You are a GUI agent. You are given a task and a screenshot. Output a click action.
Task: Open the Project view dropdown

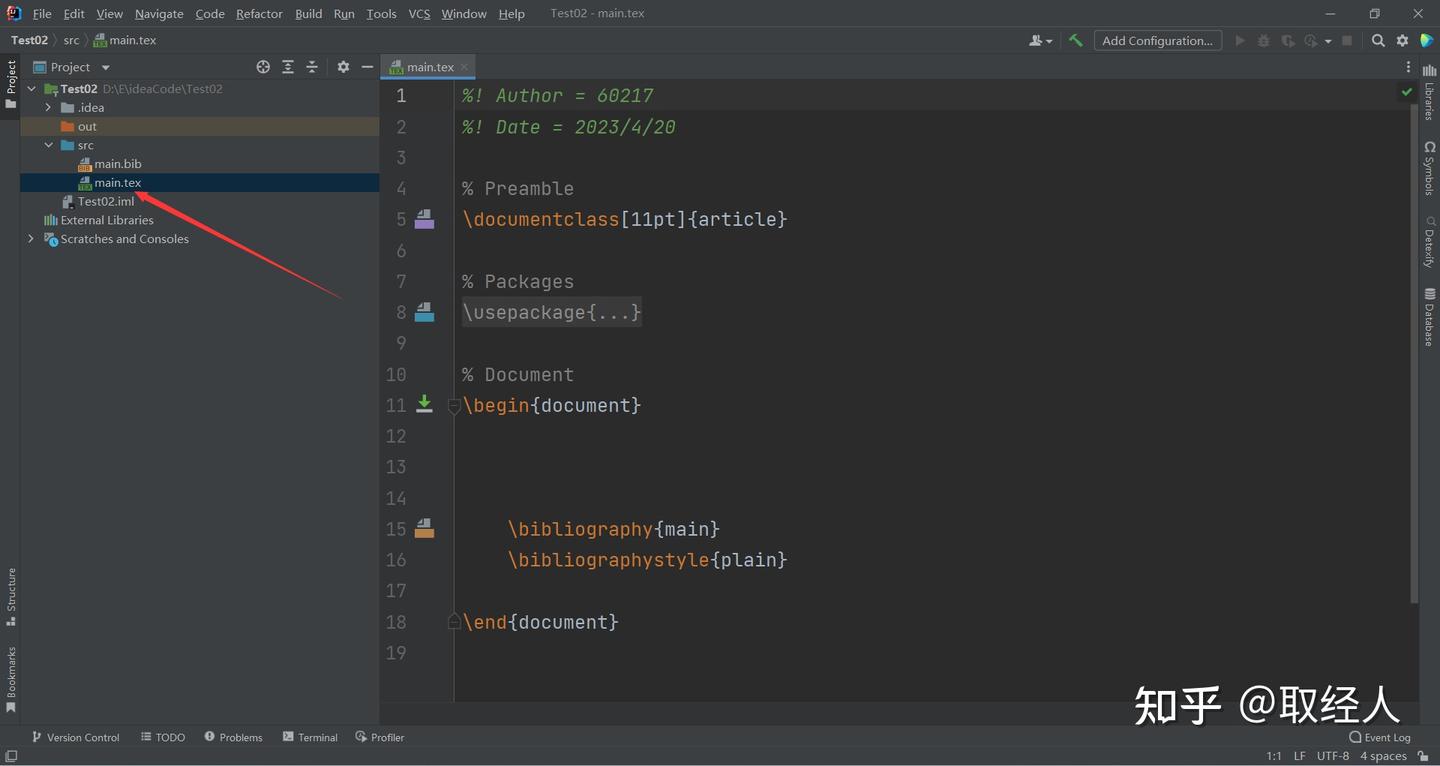[x=105, y=67]
